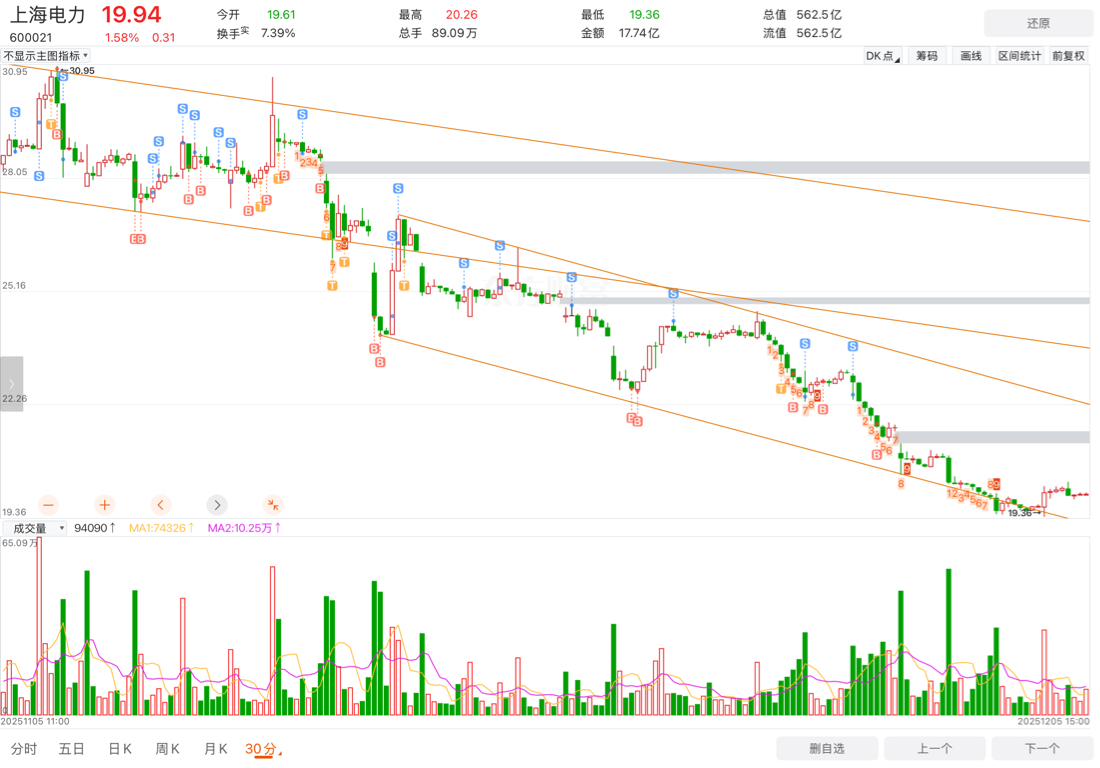Click the 94090 volume value
Image resolution: width=1100 pixels, height=768 pixels.
click(x=95, y=528)
